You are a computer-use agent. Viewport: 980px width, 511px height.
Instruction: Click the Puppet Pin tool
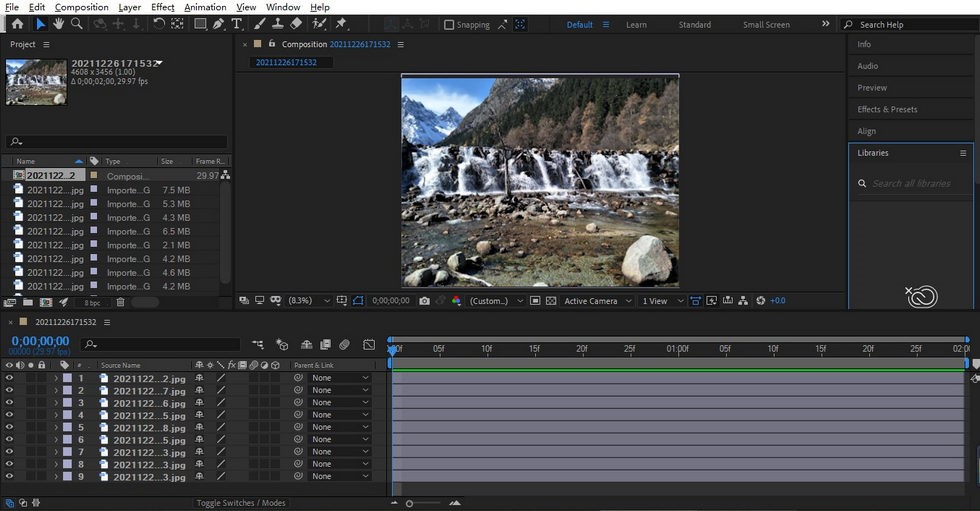(x=341, y=24)
